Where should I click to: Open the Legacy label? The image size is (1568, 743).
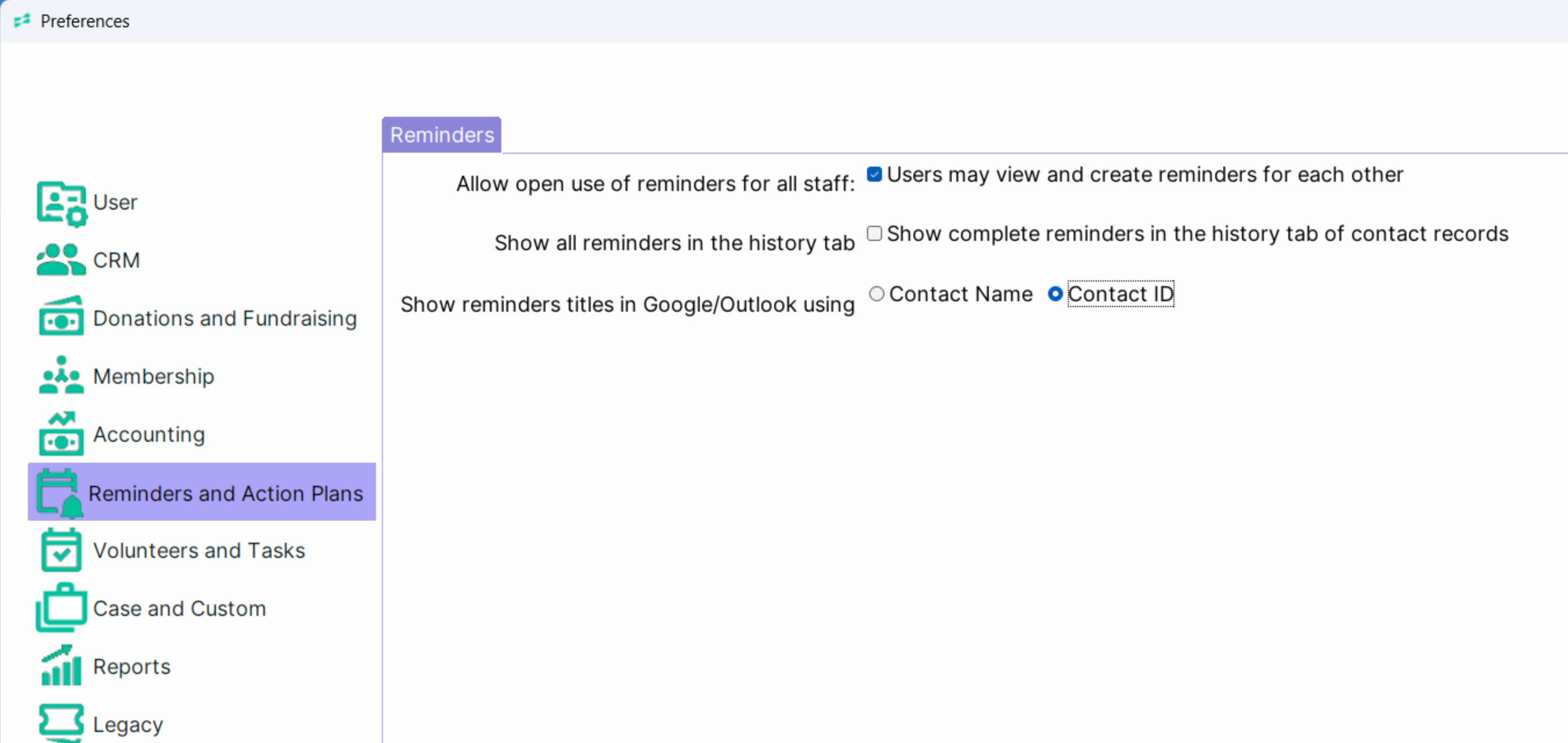[x=128, y=725]
